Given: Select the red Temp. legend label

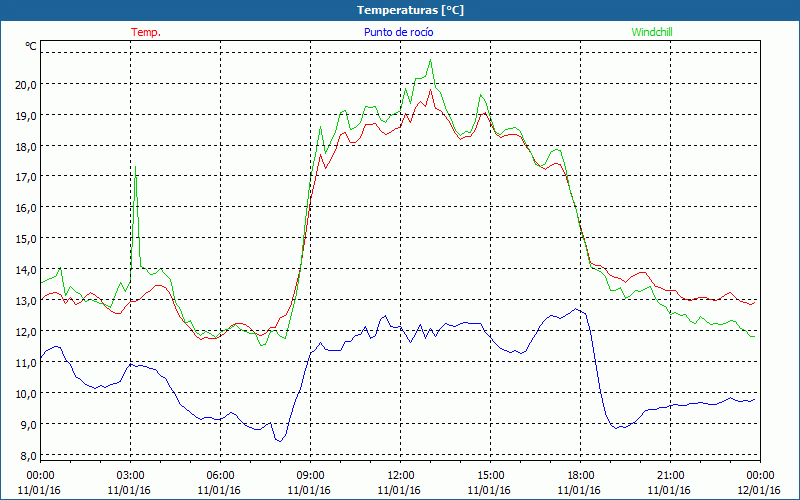Looking at the screenshot, I should 146,32.
